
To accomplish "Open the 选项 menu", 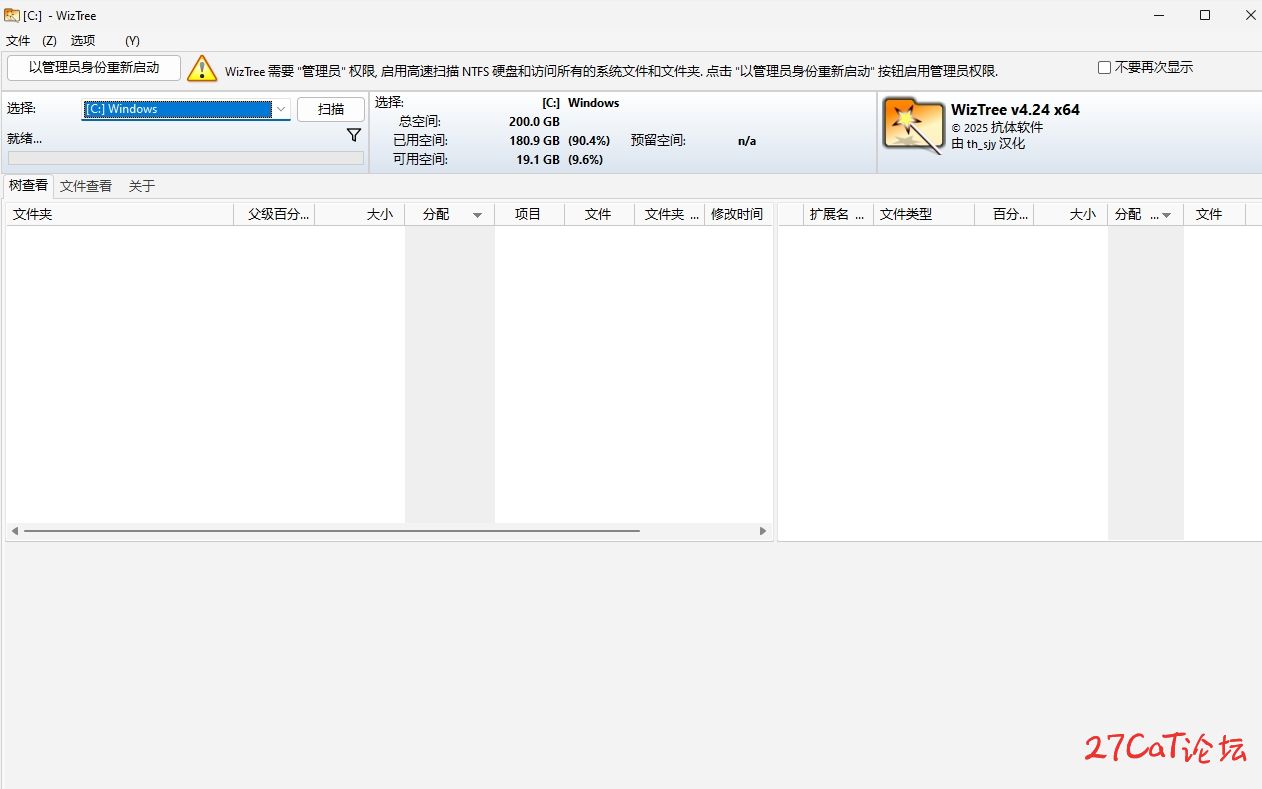I will coord(83,41).
